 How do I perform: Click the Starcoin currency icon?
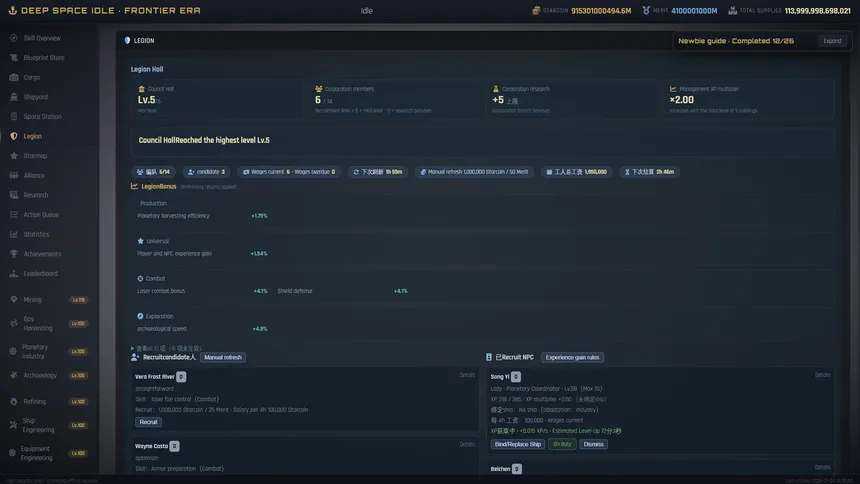click(536, 10)
